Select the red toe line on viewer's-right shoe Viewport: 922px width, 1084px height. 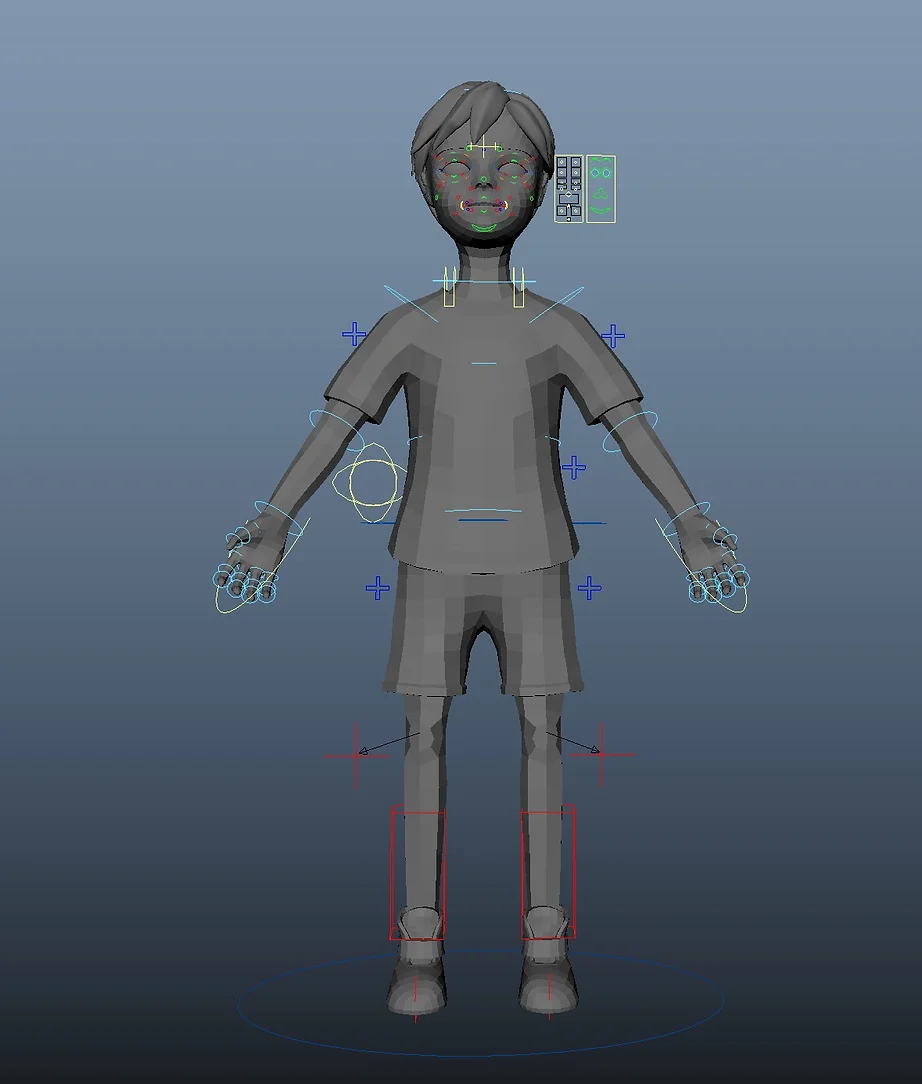click(x=550, y=997)
